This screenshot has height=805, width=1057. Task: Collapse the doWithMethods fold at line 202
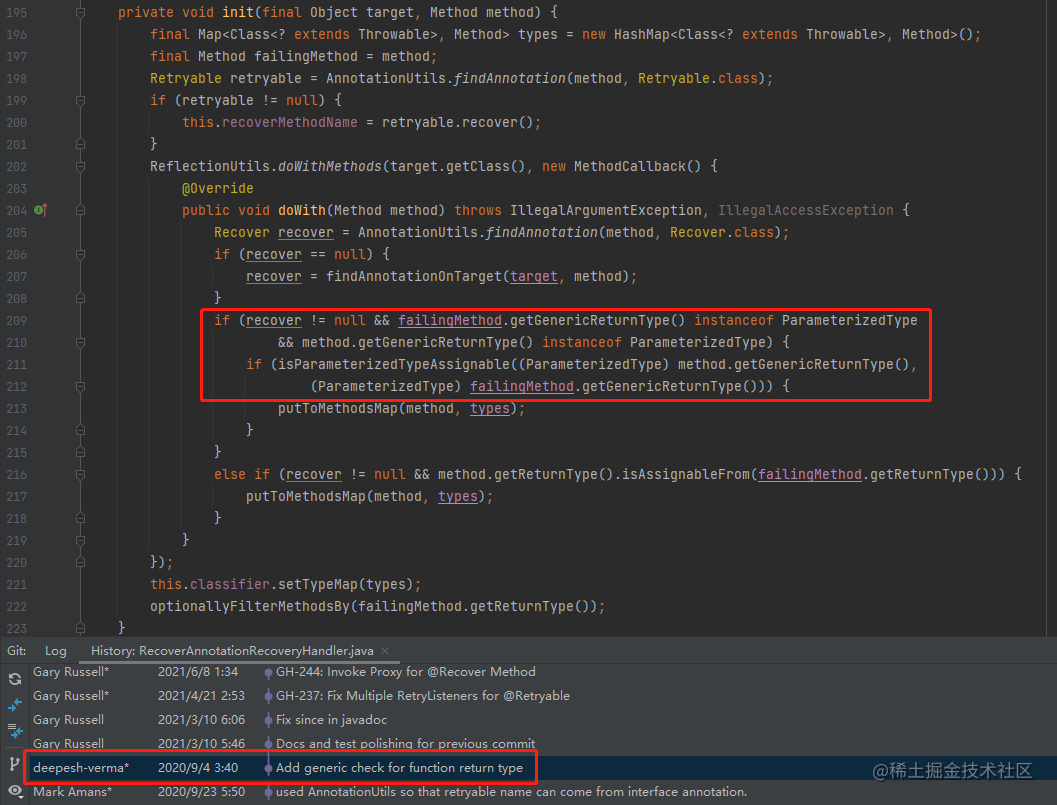click(80, 167)
